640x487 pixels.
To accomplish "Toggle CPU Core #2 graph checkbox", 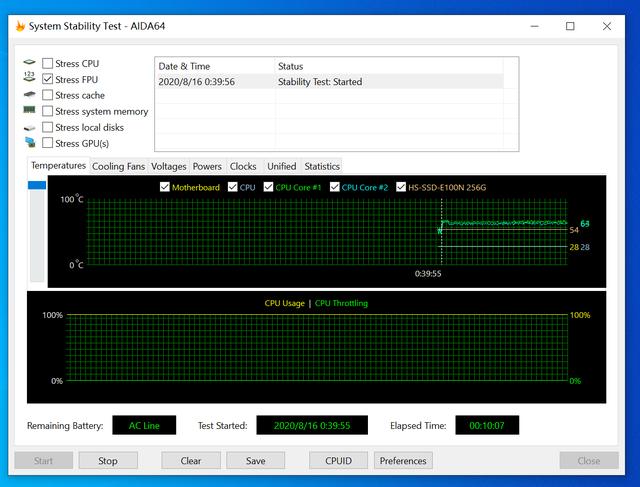I will 335,187.
